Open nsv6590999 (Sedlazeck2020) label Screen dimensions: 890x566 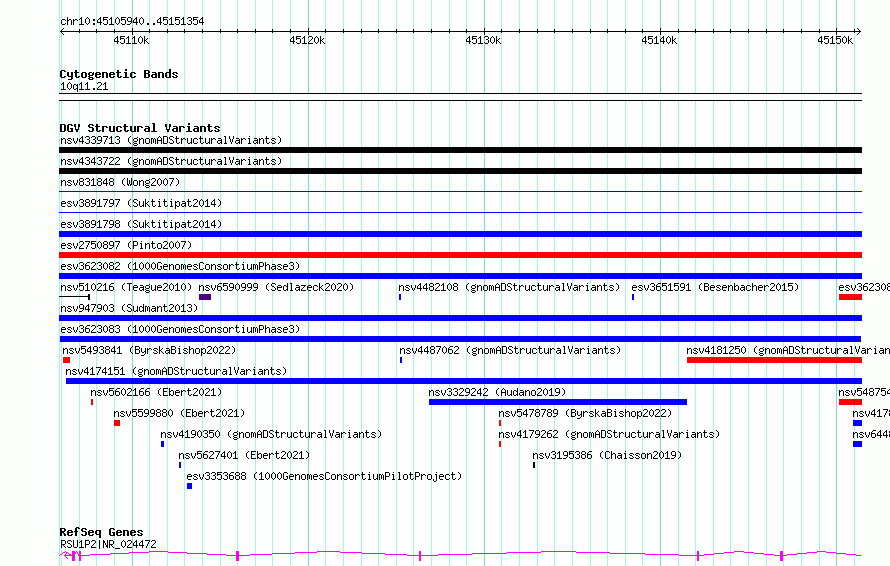[276, 287]
